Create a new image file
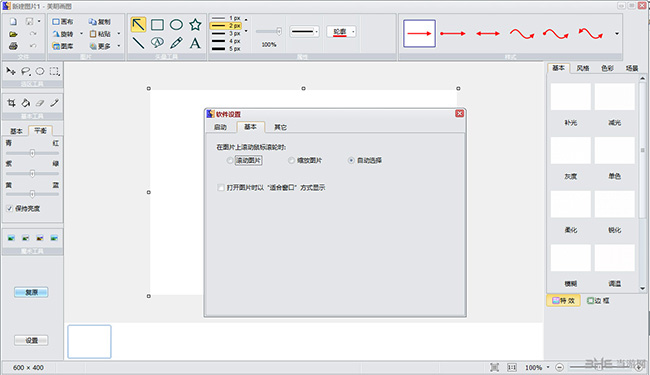 click(13, 22)
